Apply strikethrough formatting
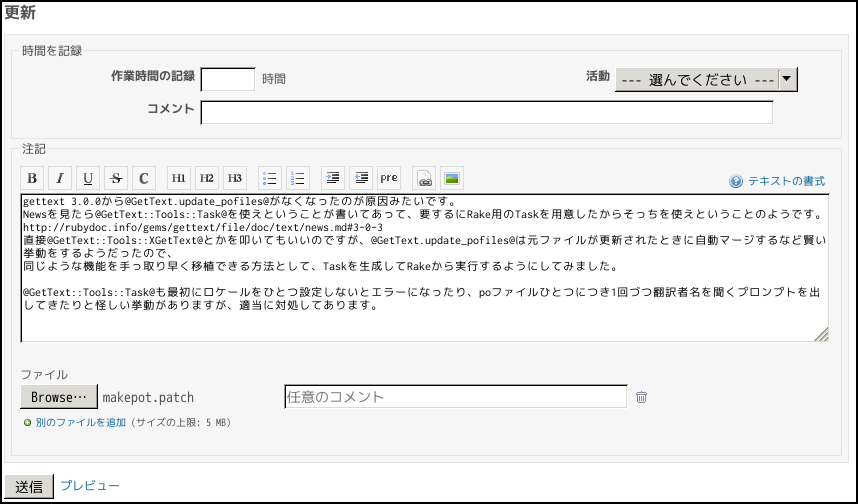 tap(116, 178)
